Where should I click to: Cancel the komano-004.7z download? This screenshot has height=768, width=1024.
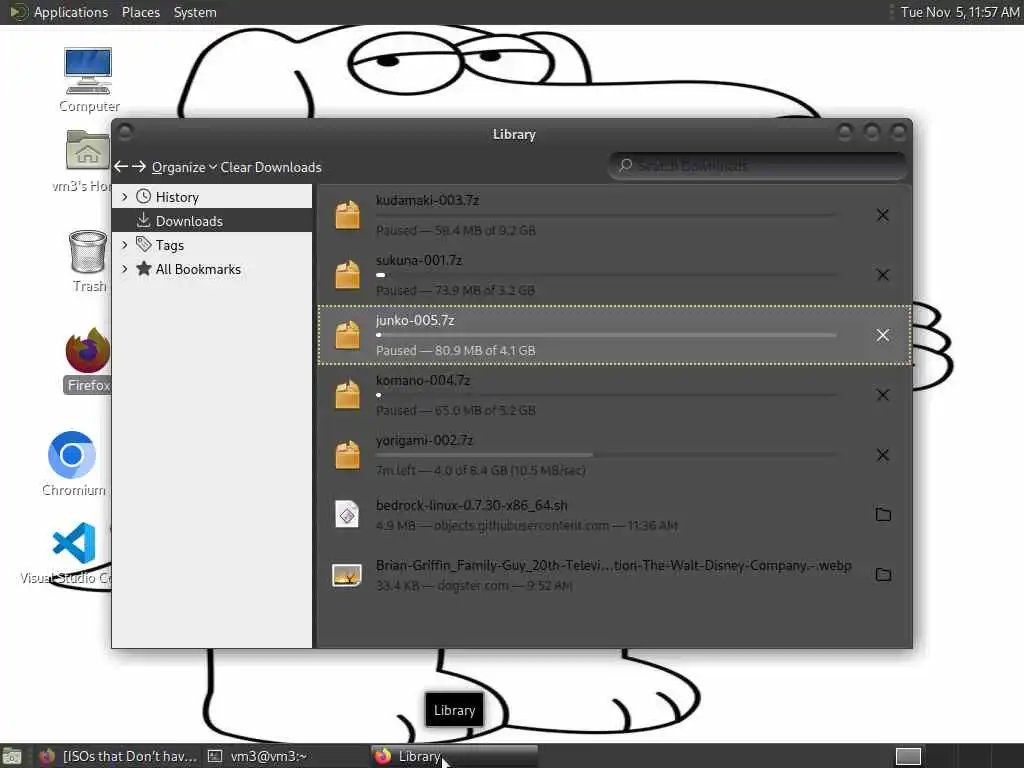pyautogui.click(x=882, y=395)
